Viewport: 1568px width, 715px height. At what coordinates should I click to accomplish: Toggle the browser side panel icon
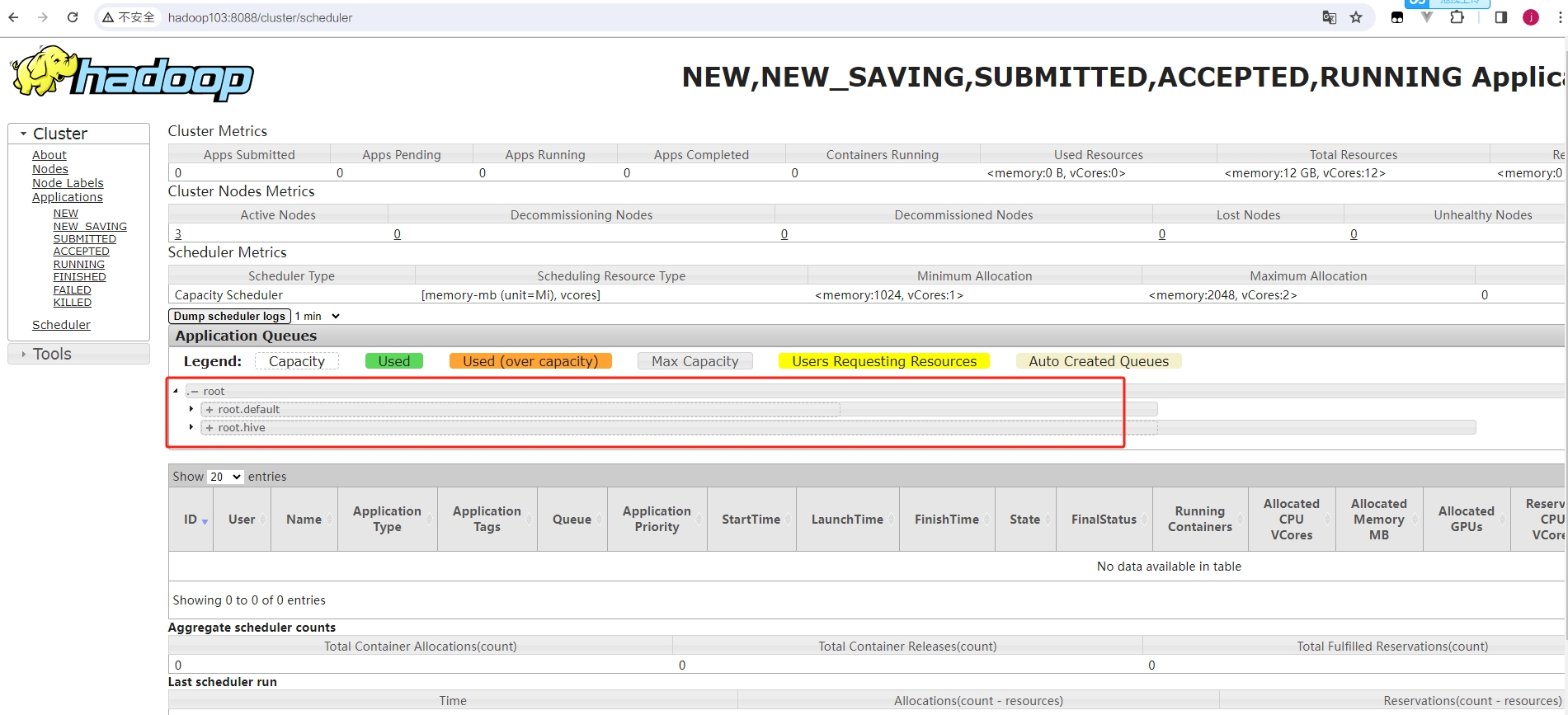pos(1500,17)
